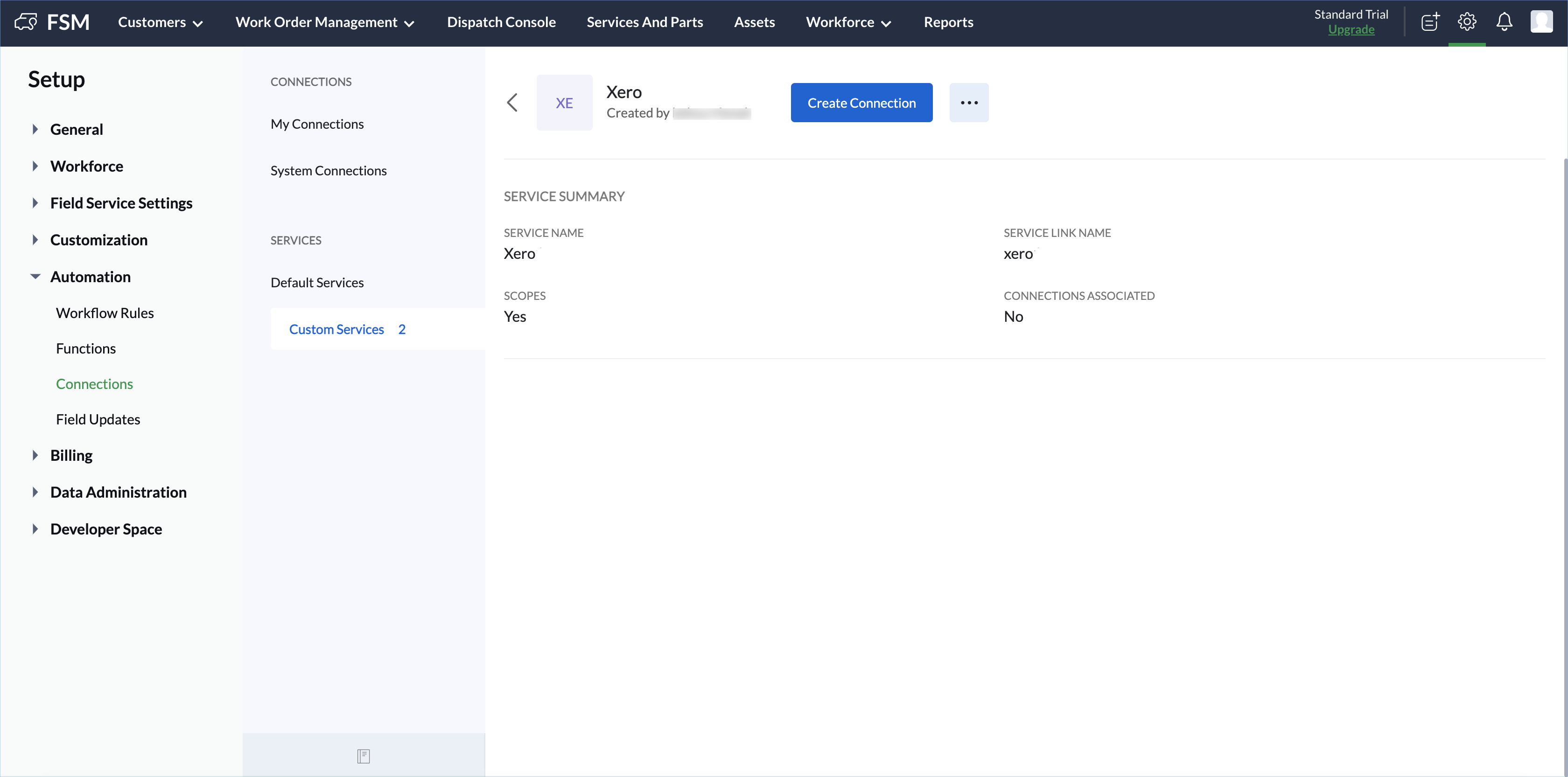Select Default Services
1568x777 pixels.
(x=317, y=282)
